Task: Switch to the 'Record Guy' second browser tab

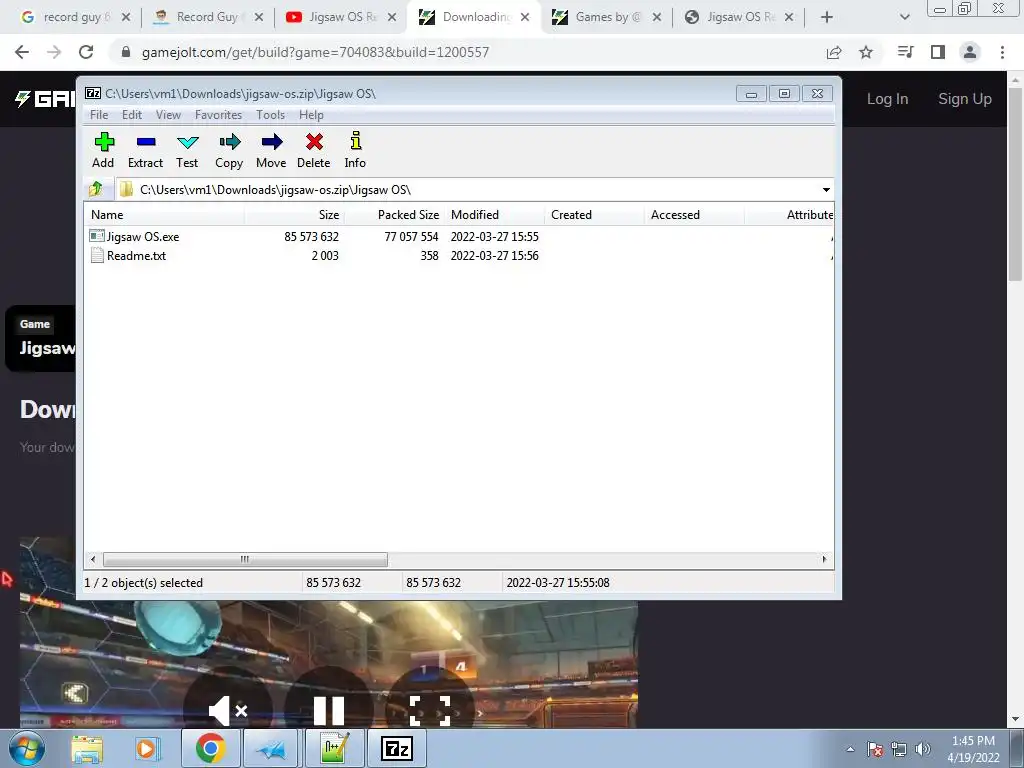Action: (x=208, y=17)
